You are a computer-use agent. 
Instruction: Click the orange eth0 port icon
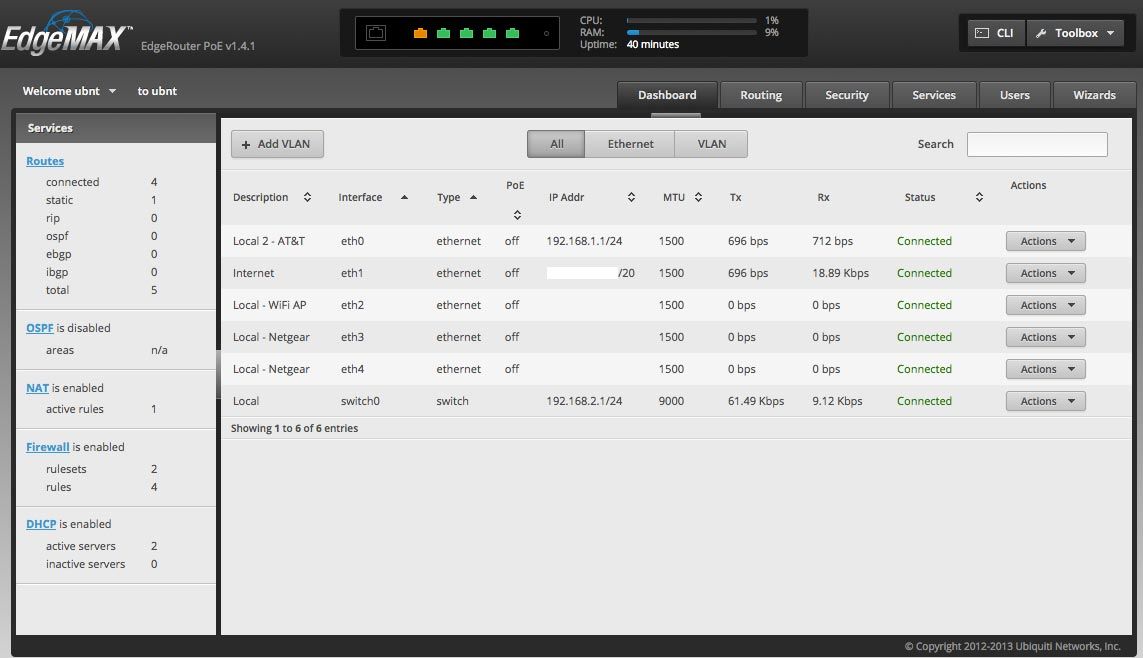[420, 33]
